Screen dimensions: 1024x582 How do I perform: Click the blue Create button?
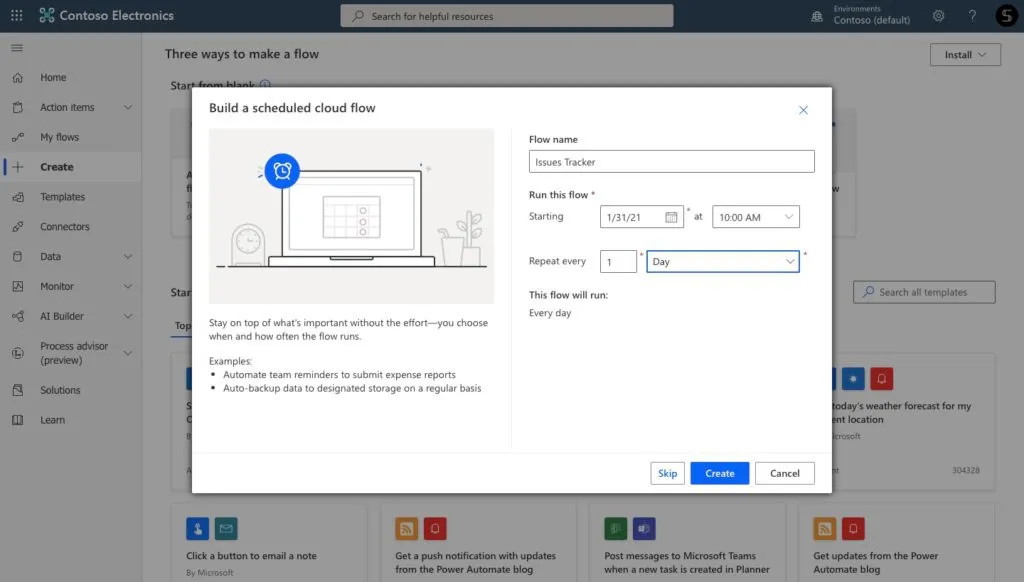pyautogui.click(x=720, y=474)
